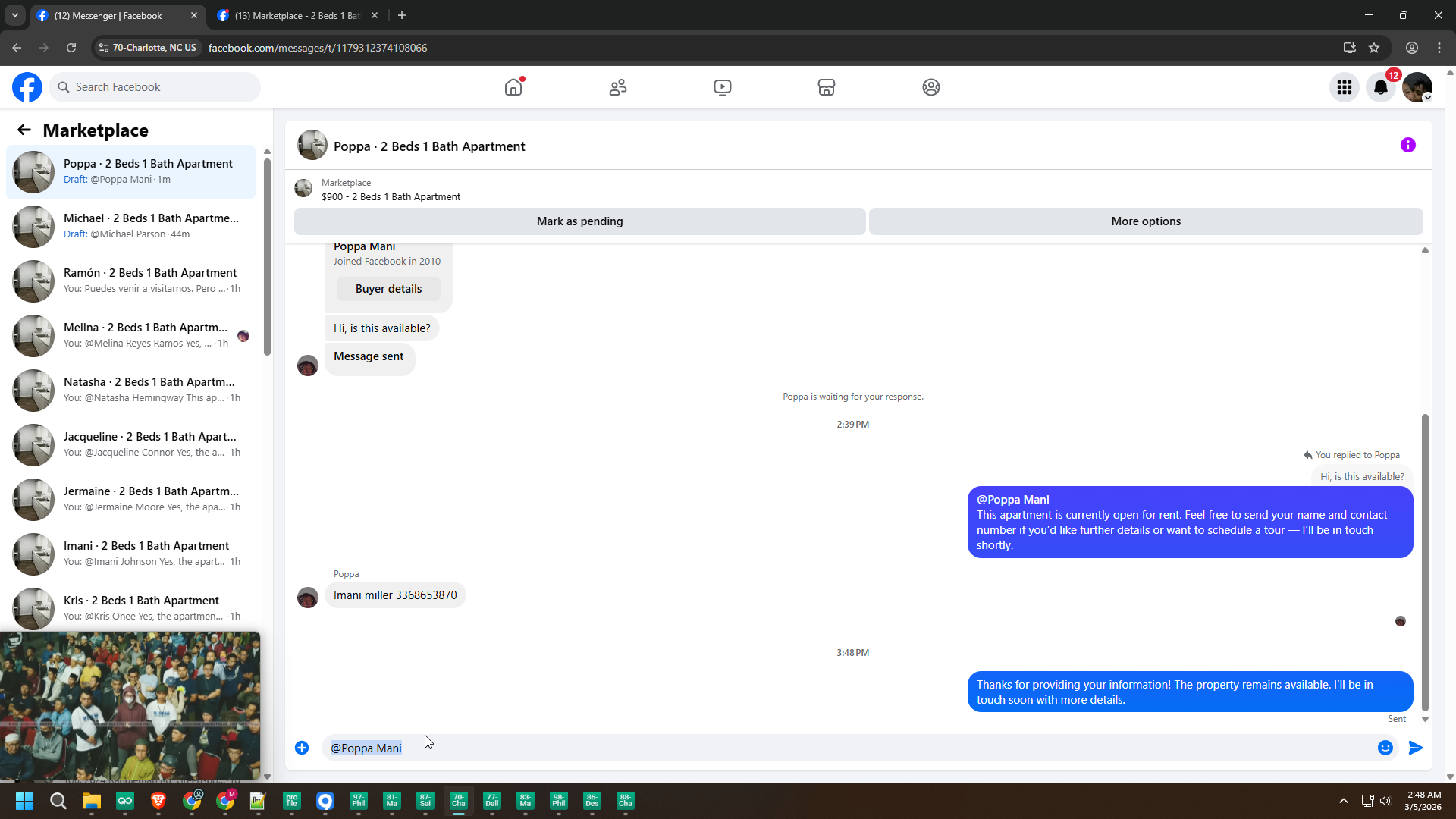Viewport: 1456px width, 819px height.
Task: Open the Kris conversation in list
Action: (130, 609)
